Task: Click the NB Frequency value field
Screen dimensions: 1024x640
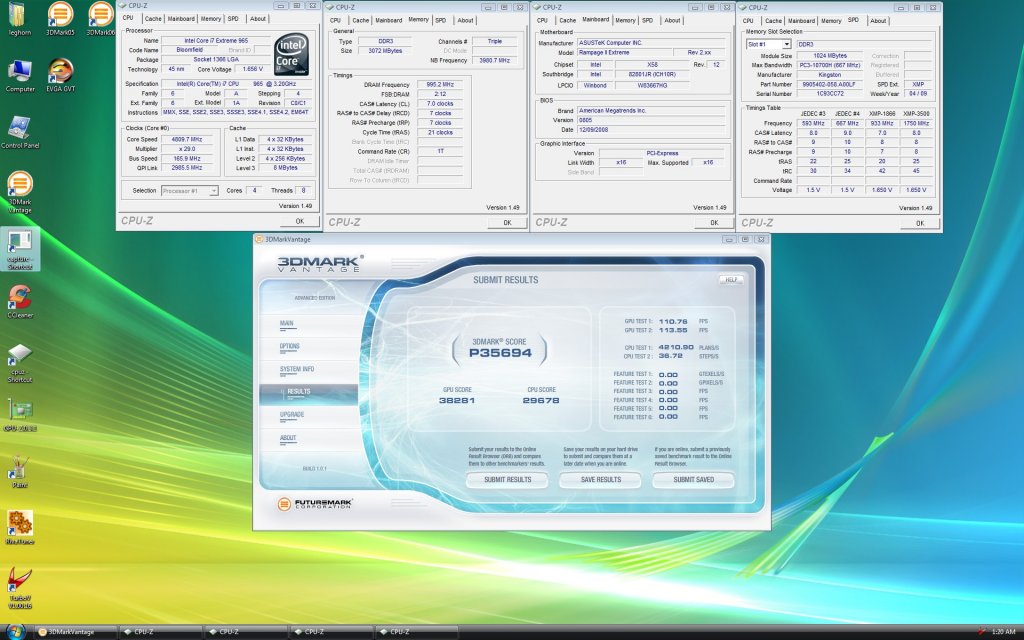Action: pos(495,60)
